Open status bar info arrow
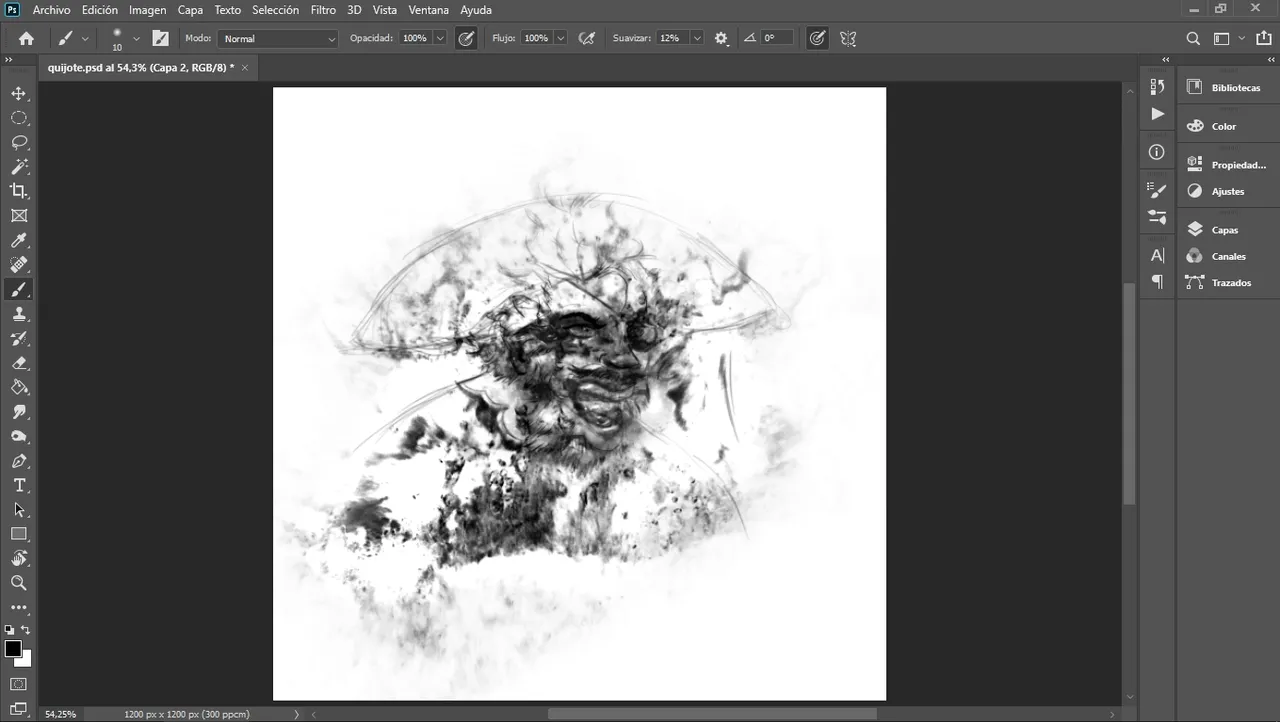The height and width of the screenshot is (722, 1280). pyautogui.click(x=296, y=714)
